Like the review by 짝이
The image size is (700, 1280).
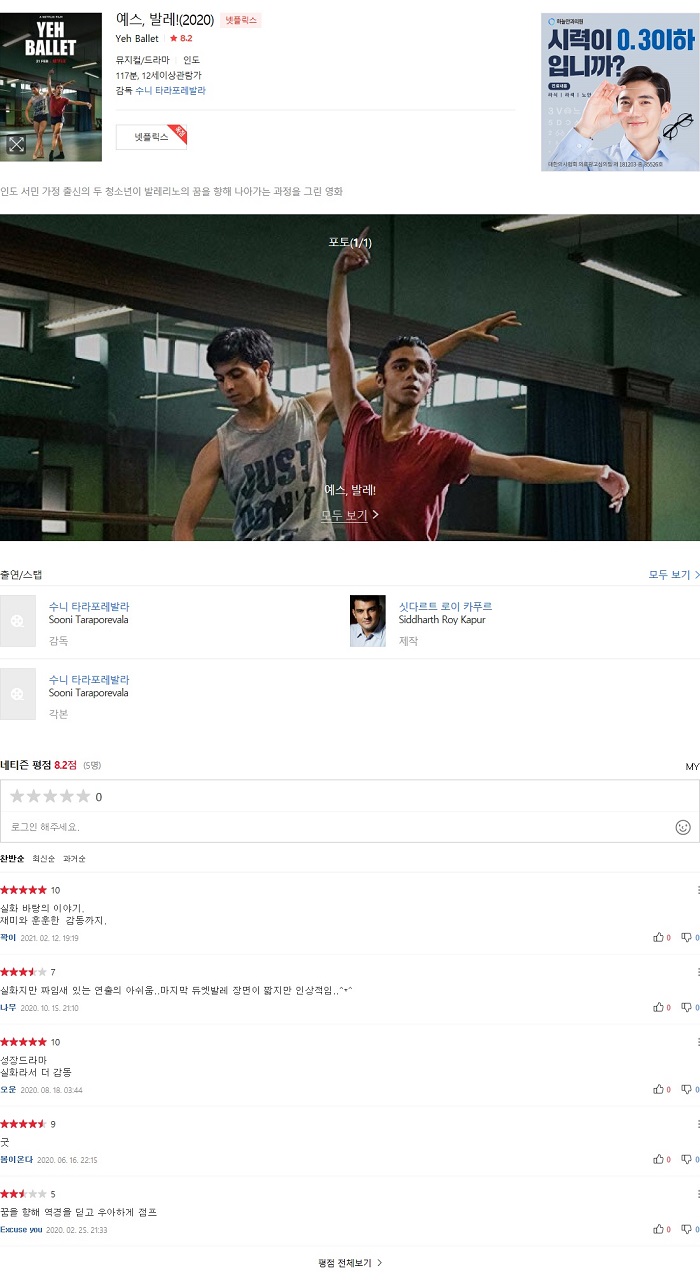[662, 937]
